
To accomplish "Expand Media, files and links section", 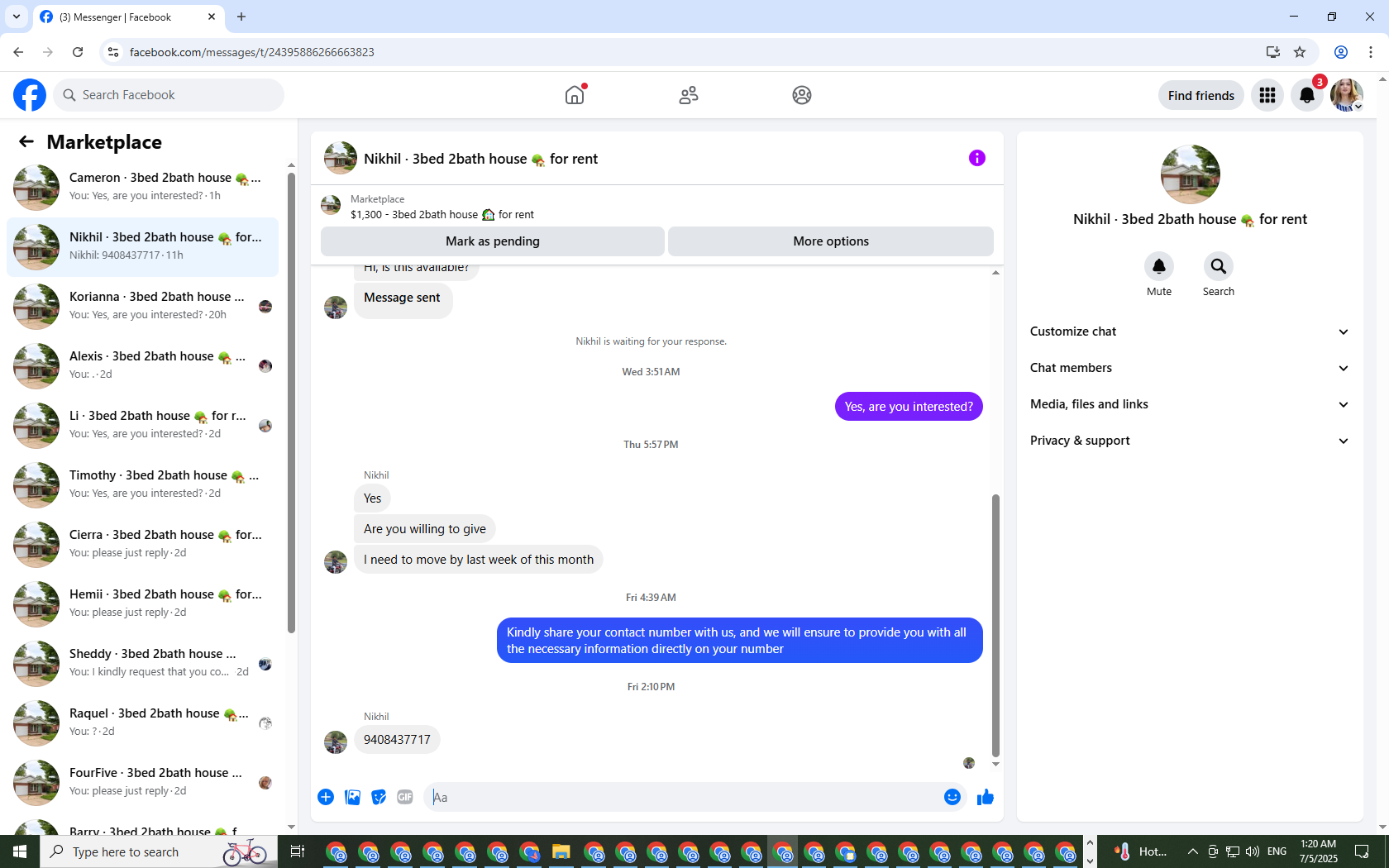I will (x=1190, y=404).
